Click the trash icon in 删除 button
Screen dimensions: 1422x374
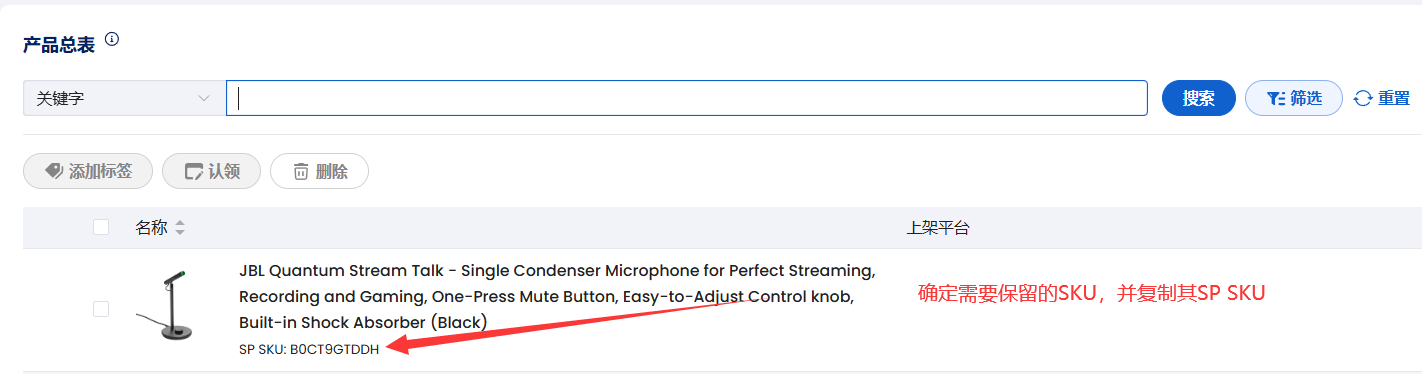pos(301,172)
